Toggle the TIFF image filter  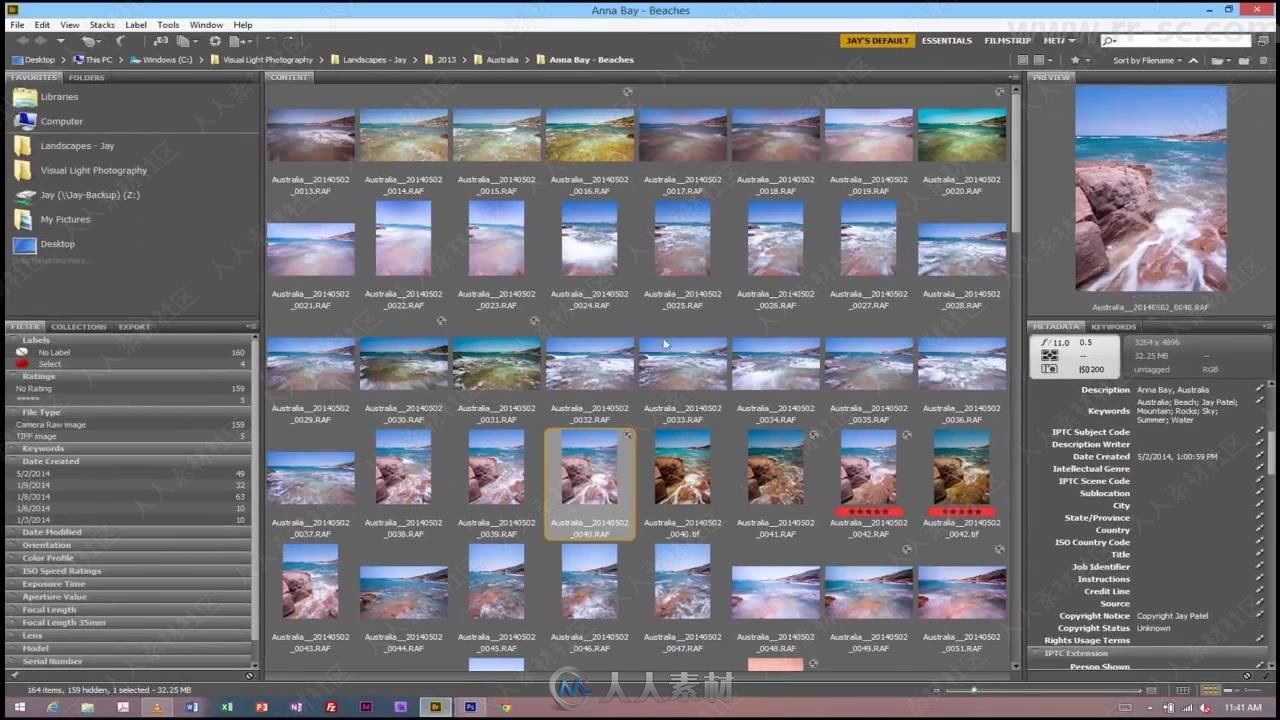click(x=128, y=436)
